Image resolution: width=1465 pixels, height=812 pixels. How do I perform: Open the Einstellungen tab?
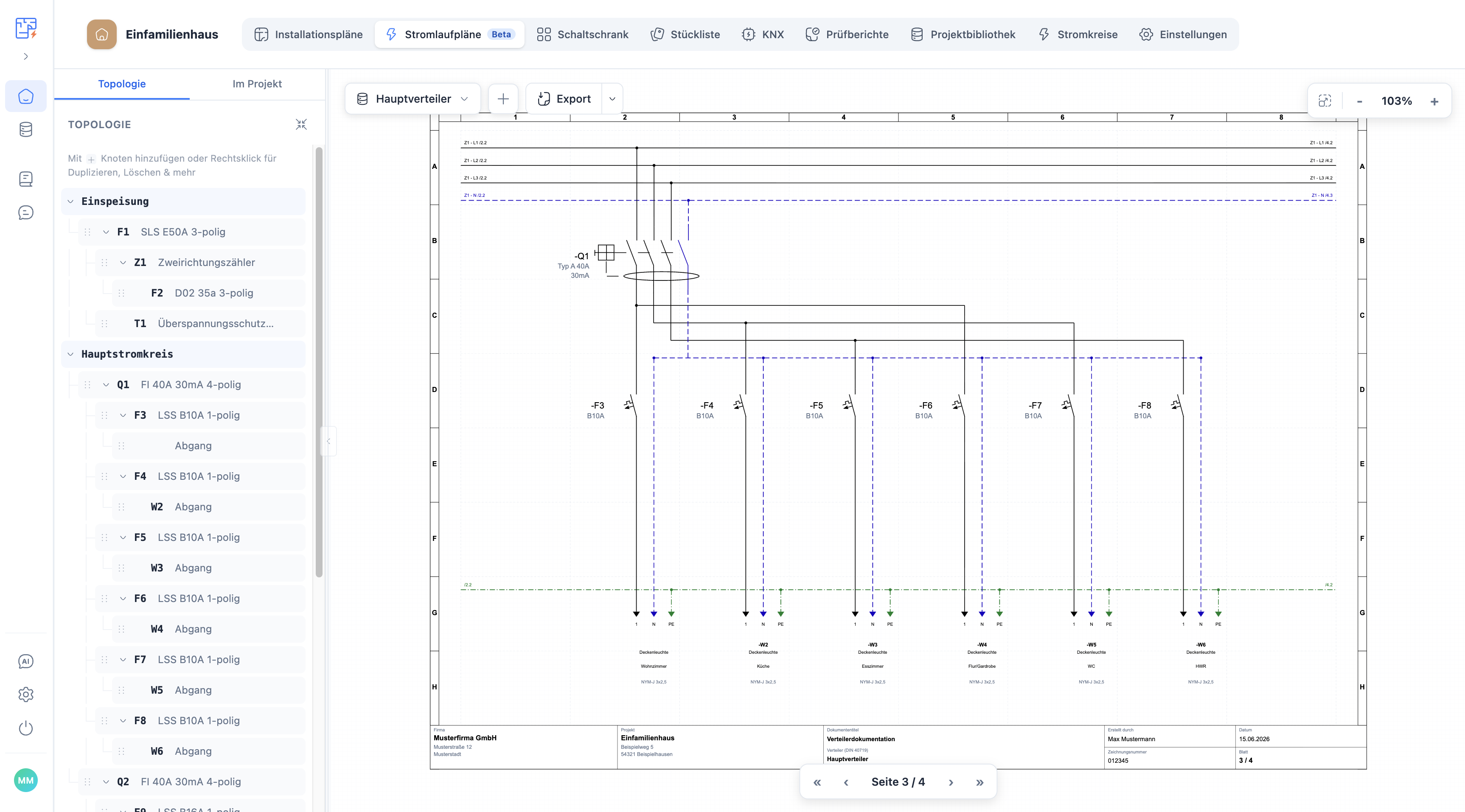tap(1183, 34)
